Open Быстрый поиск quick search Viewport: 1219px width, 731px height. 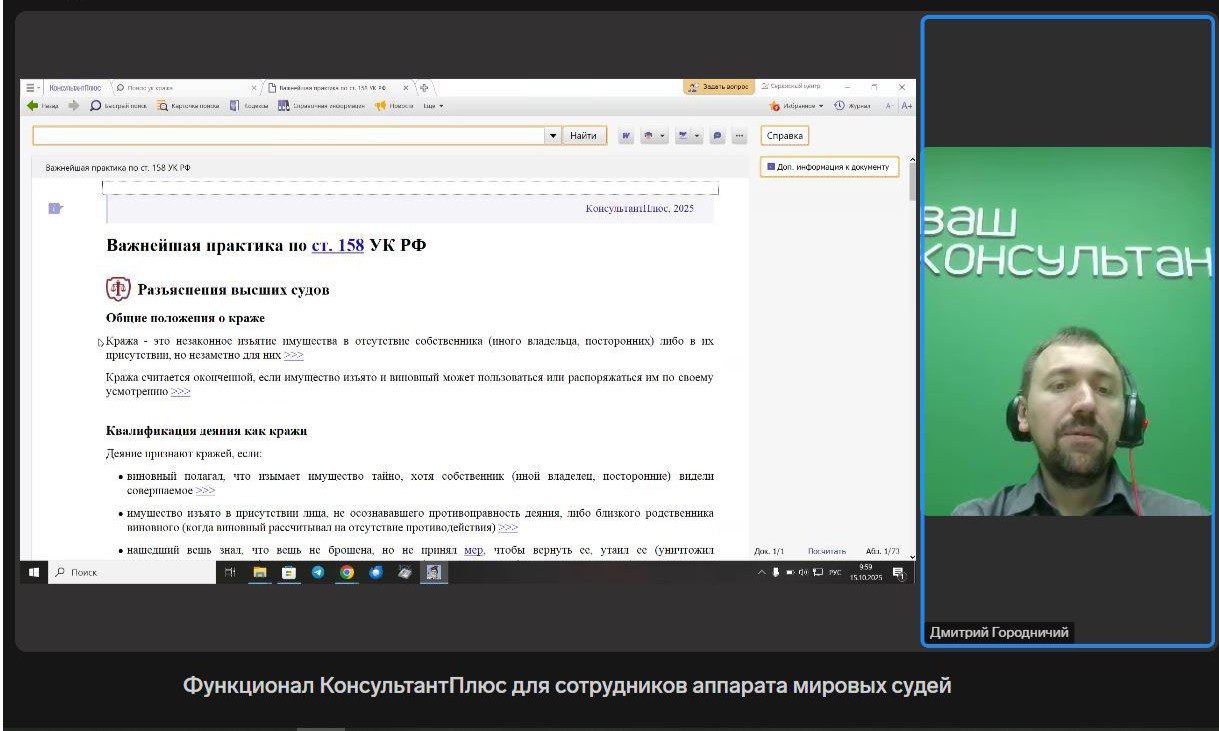(118, 106)
